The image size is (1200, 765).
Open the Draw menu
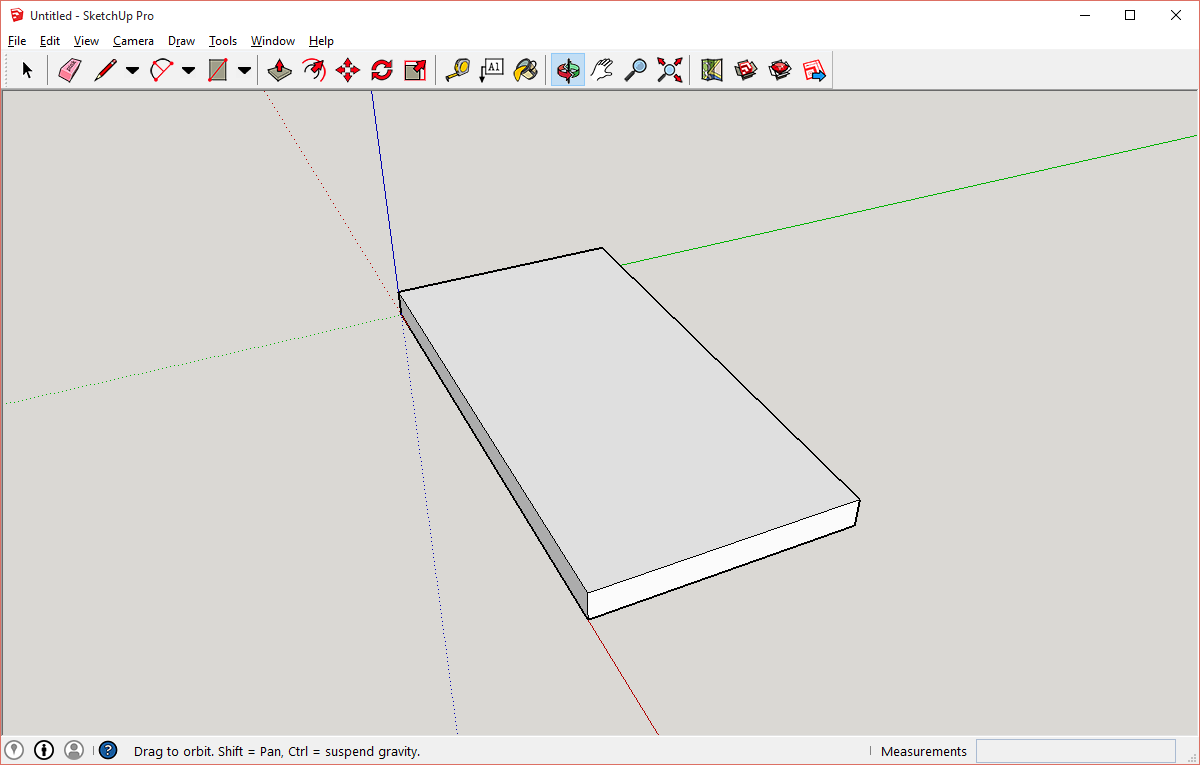(x=181, y=41)
